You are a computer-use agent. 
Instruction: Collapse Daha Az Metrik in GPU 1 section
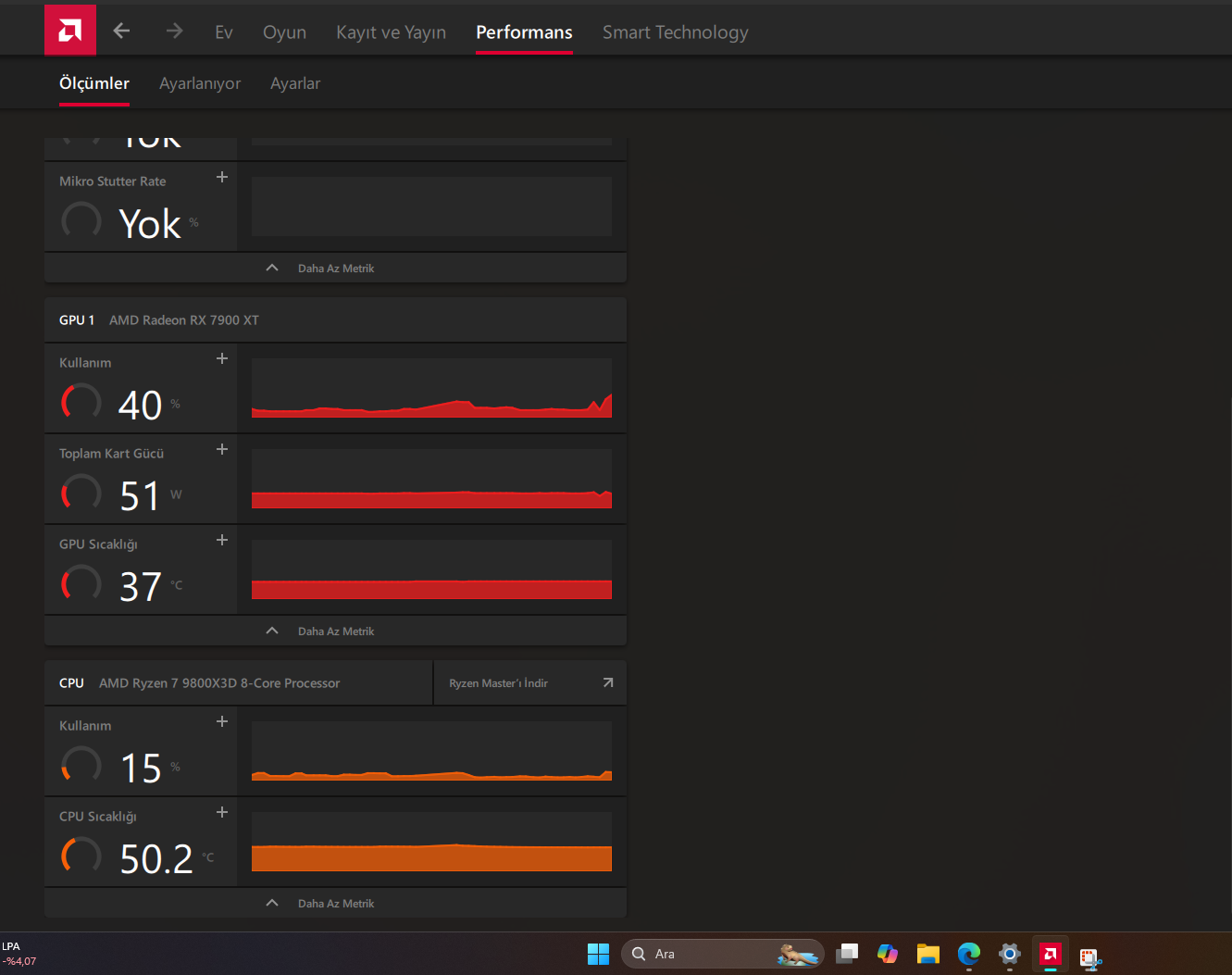tap(335, 631)
